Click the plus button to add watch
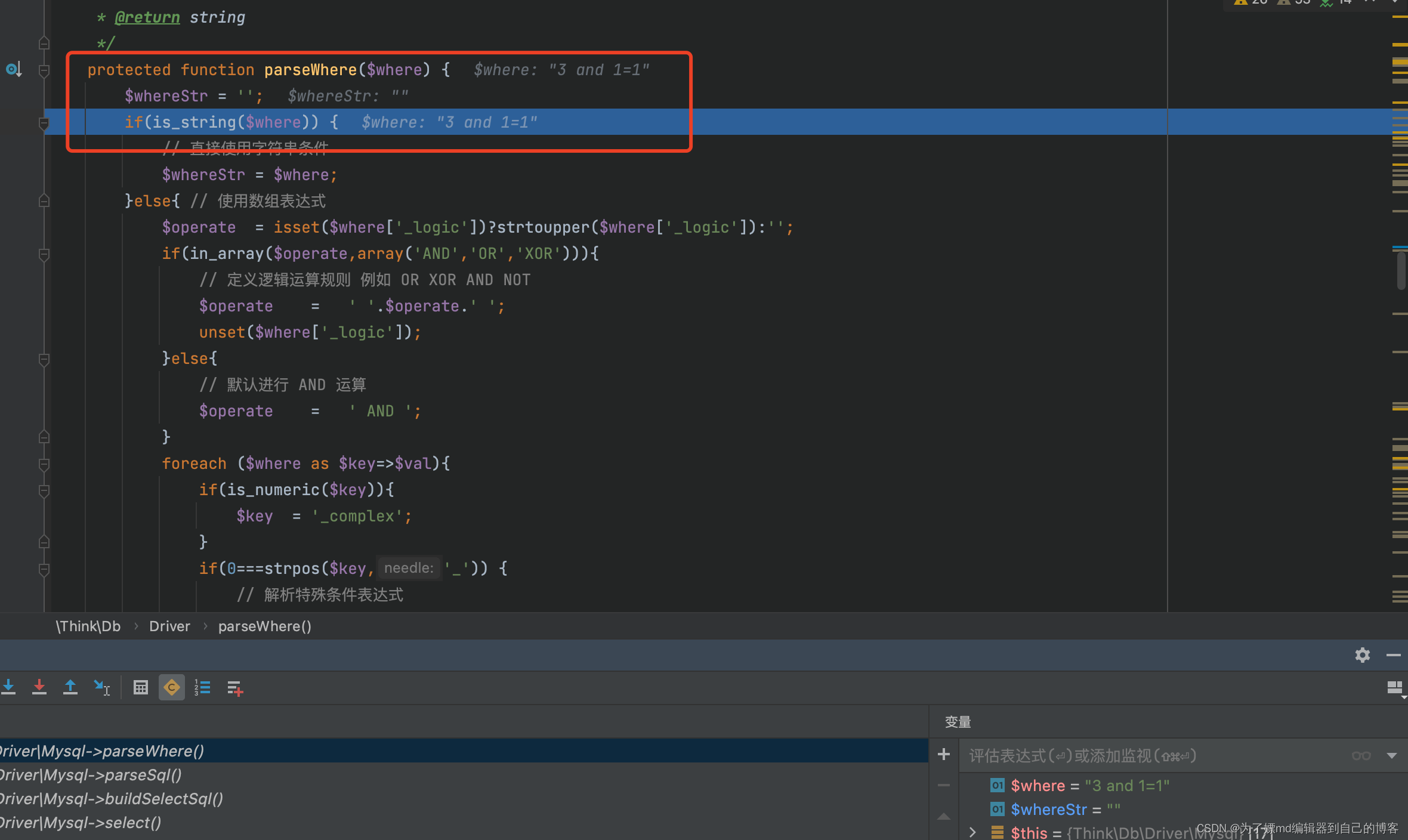 tap(944, 755)
